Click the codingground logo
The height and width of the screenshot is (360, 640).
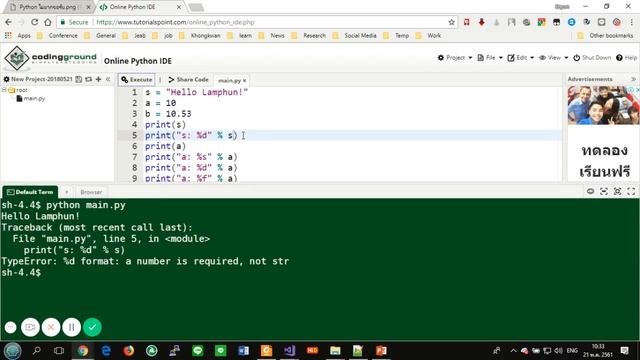pyautogui.click(x=51, y=58)
